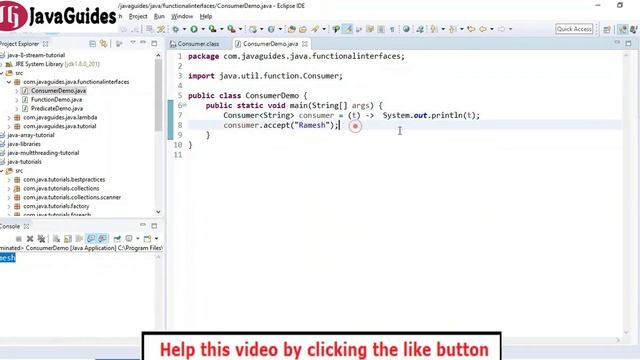Image resolution: width=640 pixels, height=360 pixels.
Task: Select java-multithreading-tutorial project
Action: [43, 153]
